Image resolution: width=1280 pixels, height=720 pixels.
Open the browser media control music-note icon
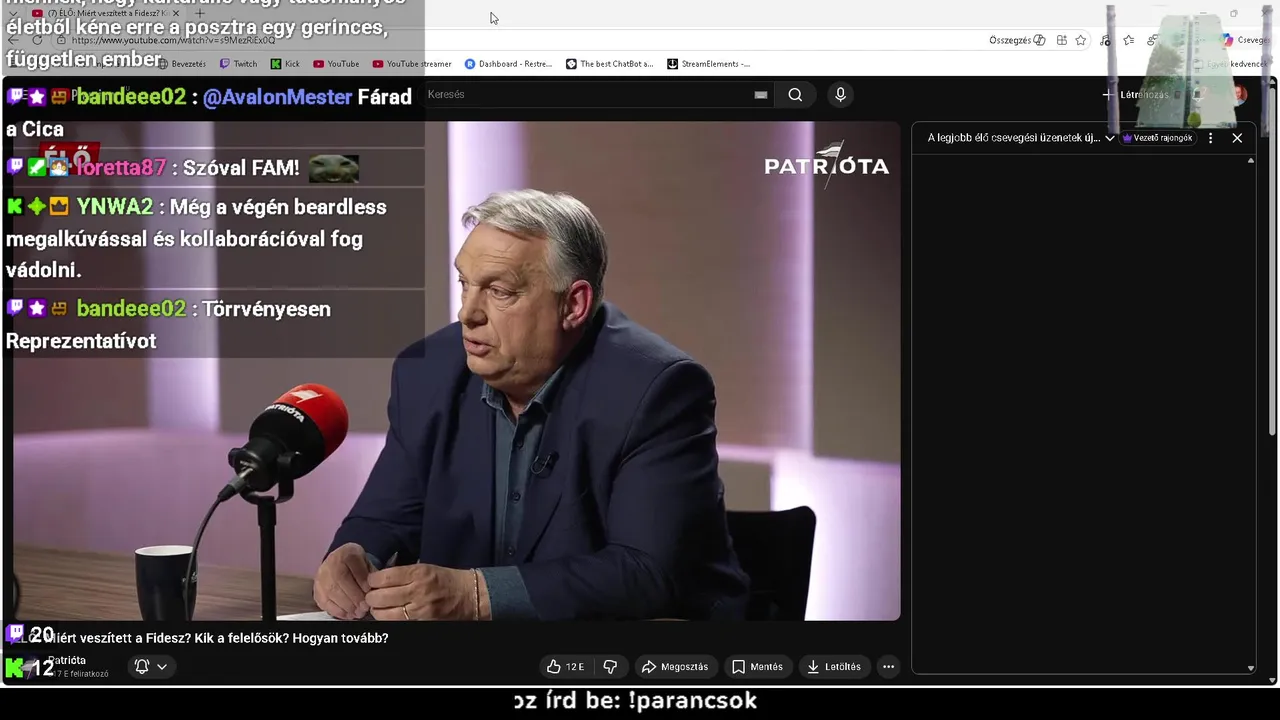pyautogui.click(x=1105, y=40)
